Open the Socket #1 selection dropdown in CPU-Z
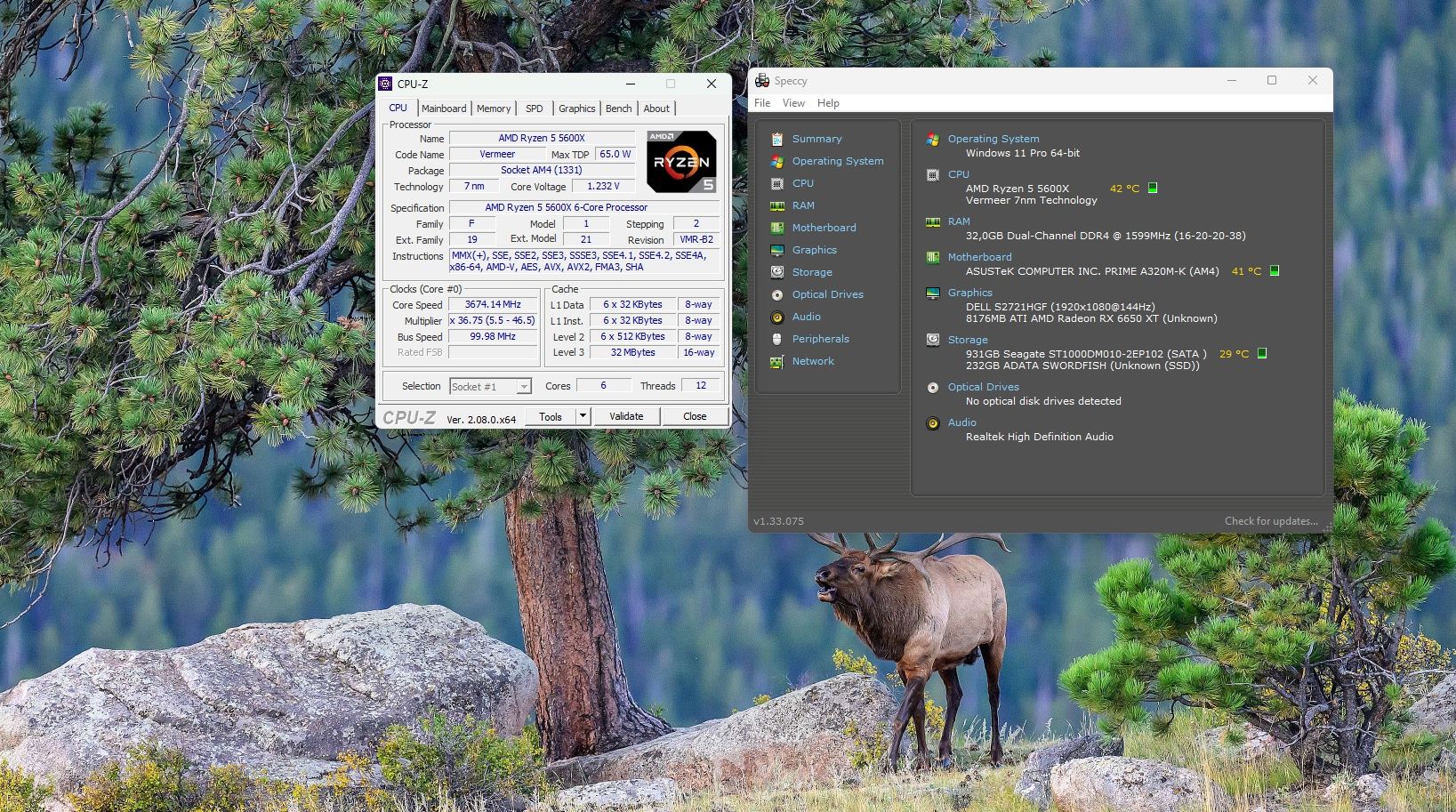The height and width of the screenshot is (812, 1456). 524,386
